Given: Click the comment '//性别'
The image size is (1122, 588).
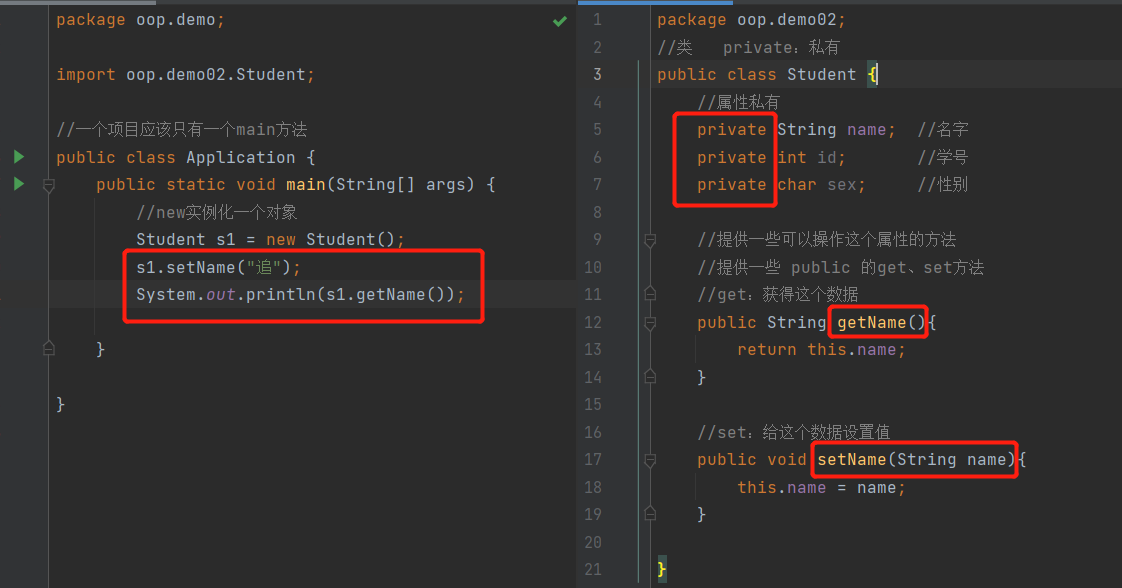Looking at the screenshot, I should (943, 185).
